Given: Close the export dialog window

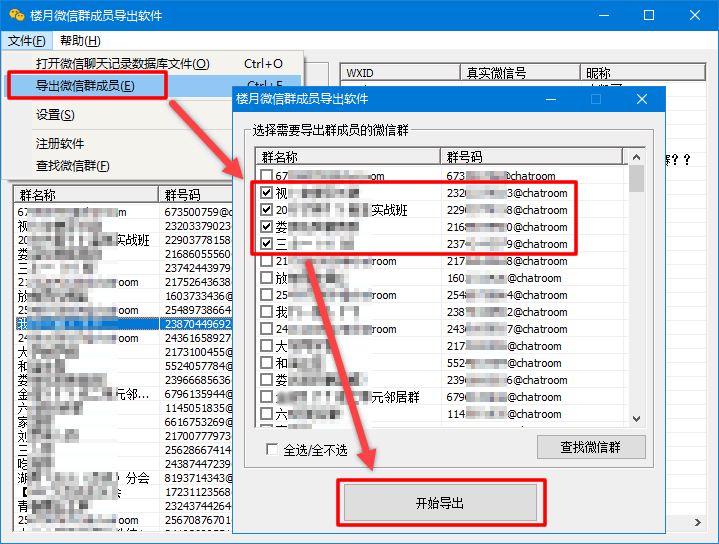Looking at the screenshot, I should 642,99.
